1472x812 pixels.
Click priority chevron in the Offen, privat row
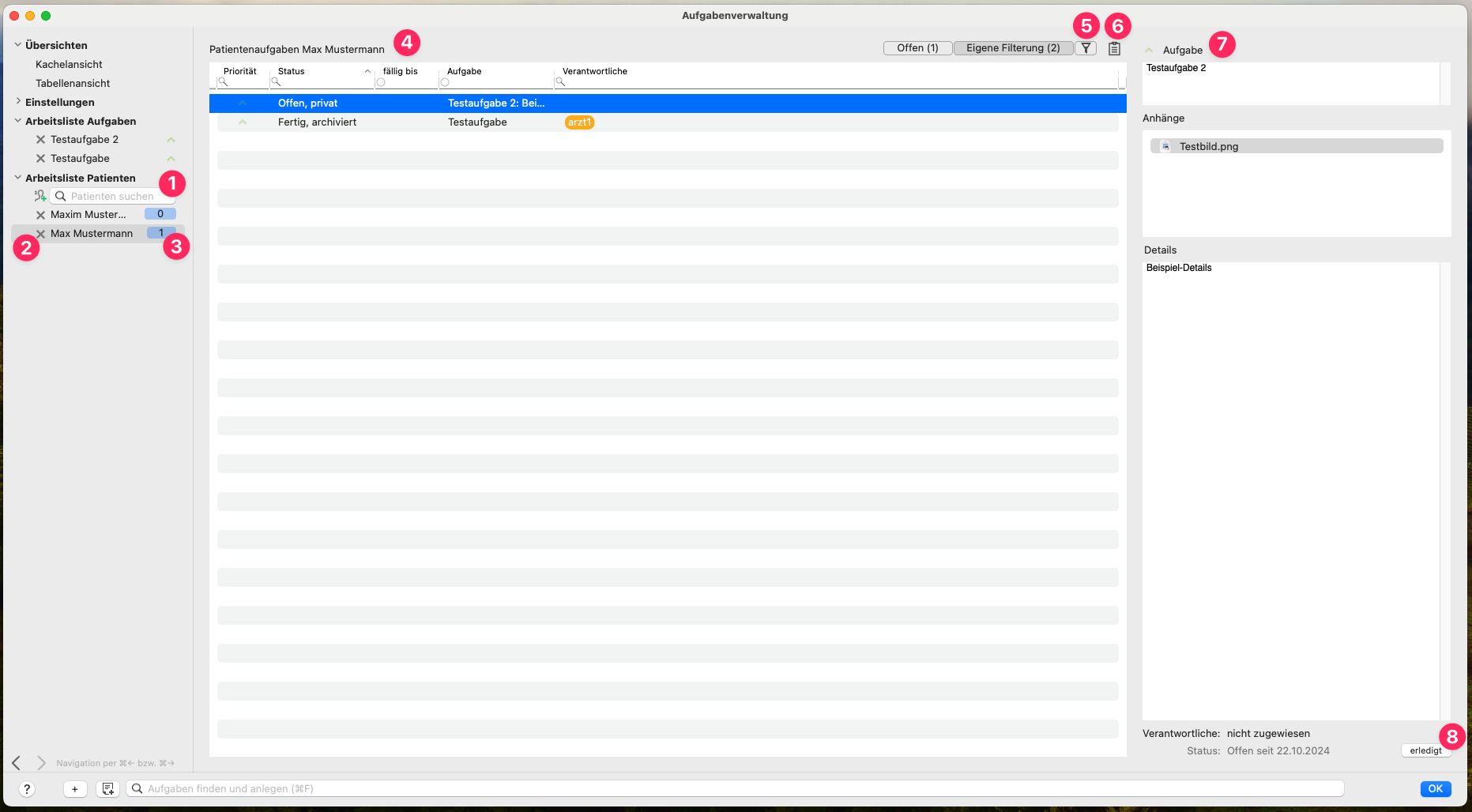[x=243, y=103]
